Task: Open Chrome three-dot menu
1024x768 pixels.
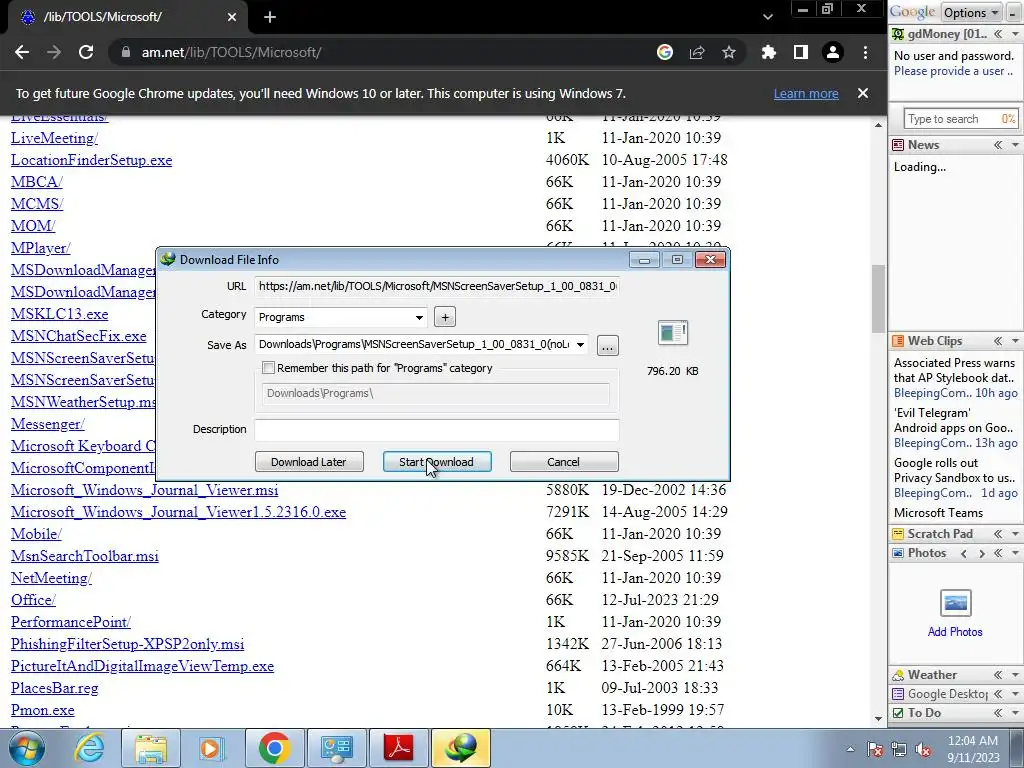Action: pyautogui.click(x=865, y=52)
